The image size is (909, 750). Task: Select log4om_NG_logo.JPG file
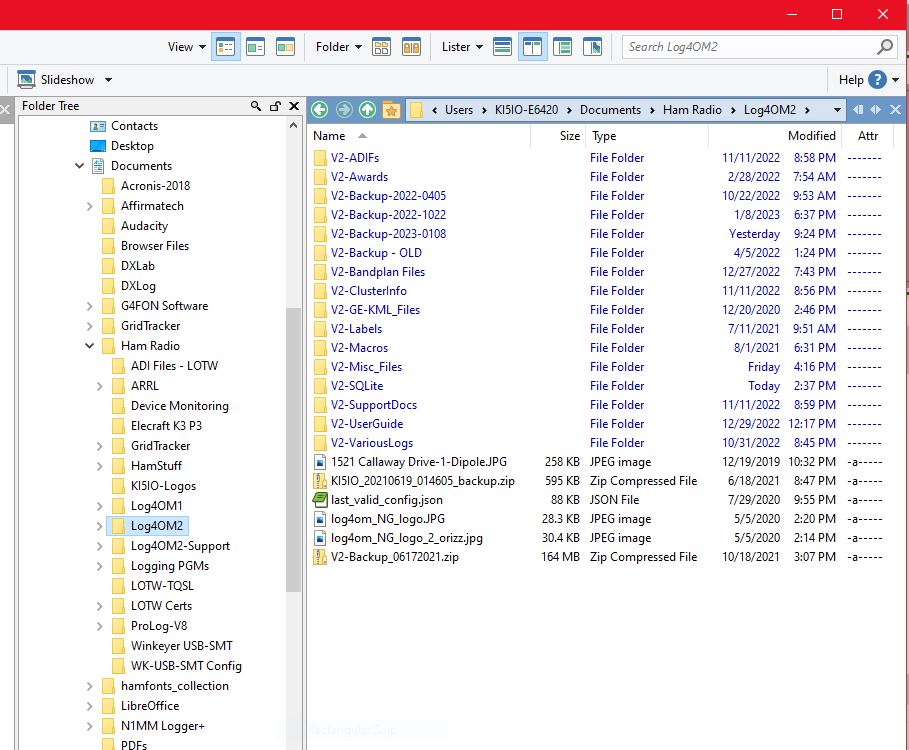388,519
